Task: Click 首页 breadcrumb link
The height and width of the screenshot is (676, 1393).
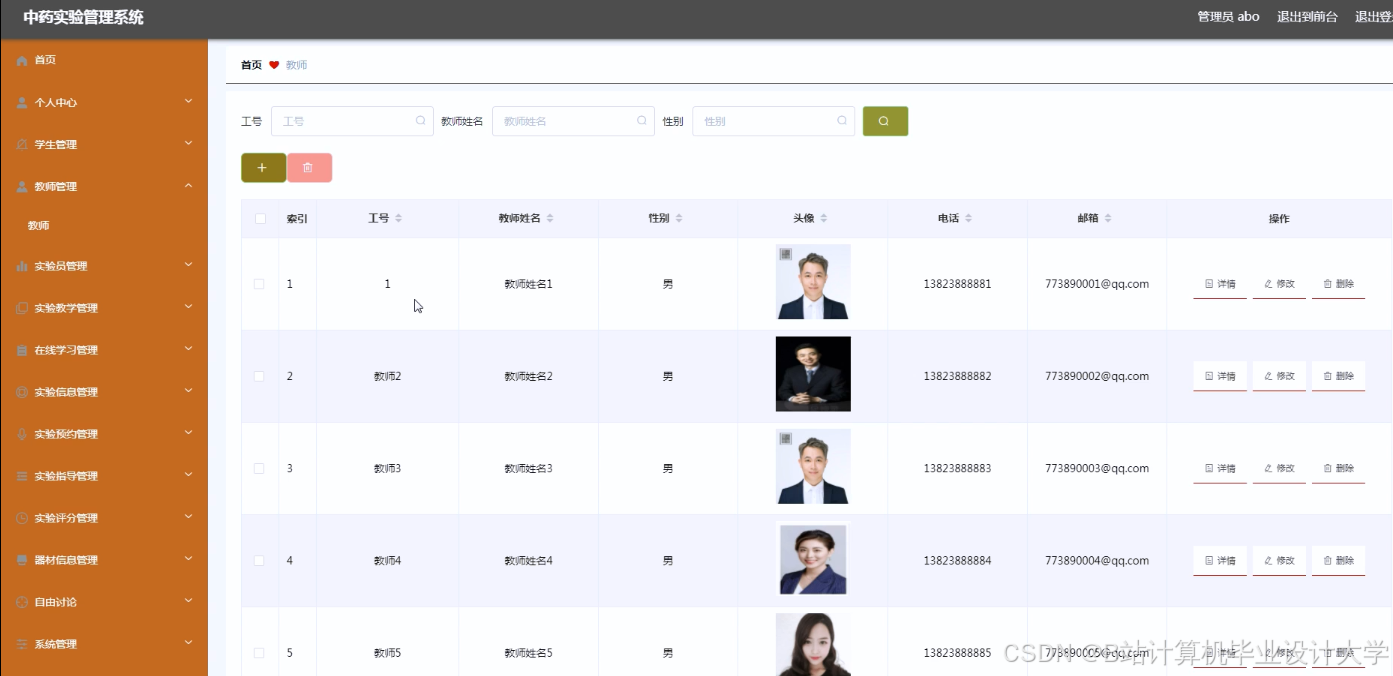Action: click(x=251, y=65)
